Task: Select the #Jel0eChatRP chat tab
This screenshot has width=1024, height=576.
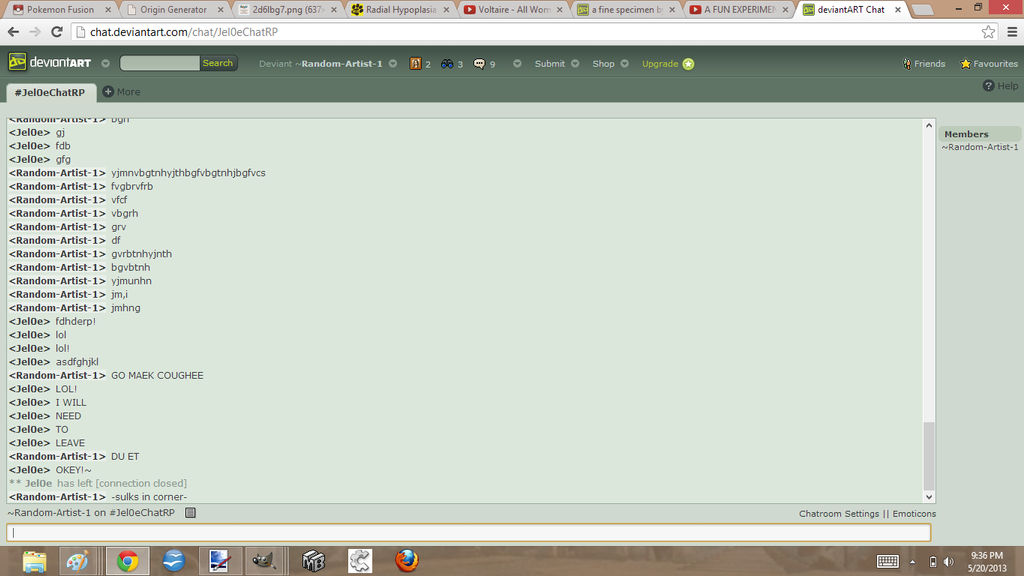Action: coord(50,92)
